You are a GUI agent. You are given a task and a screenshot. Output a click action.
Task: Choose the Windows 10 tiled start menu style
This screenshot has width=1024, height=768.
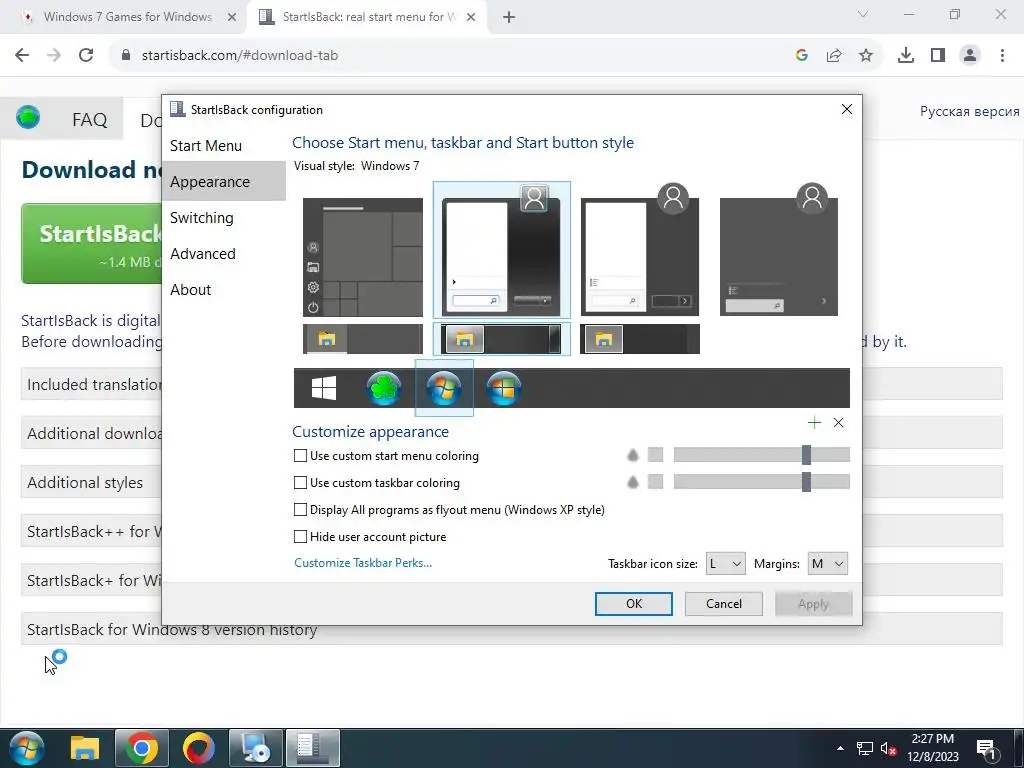[362, 257]
